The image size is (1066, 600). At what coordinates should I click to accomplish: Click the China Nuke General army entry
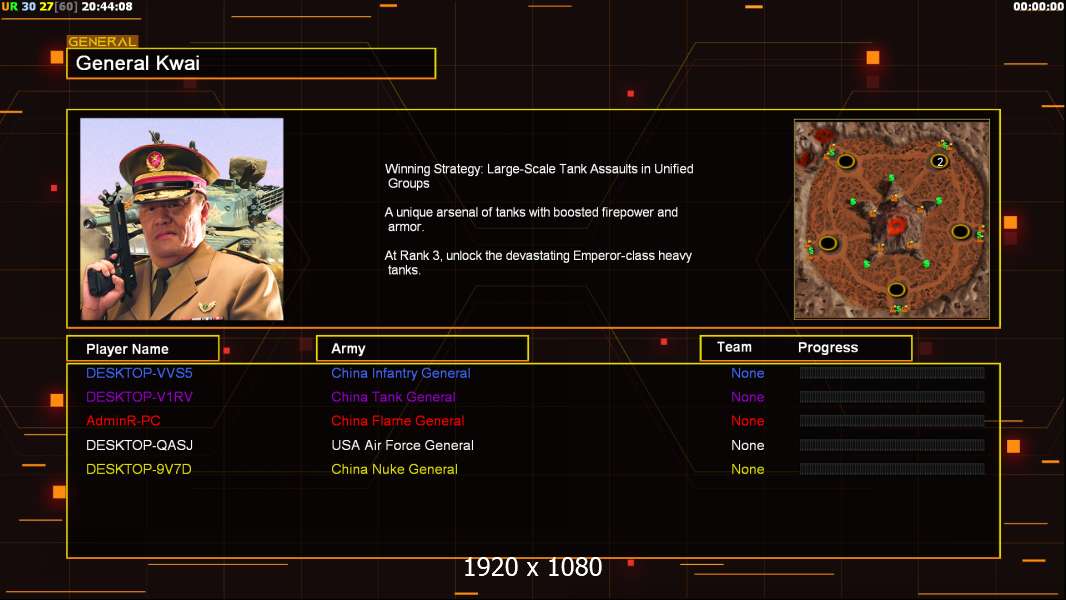pyautogui.click(x=394, y=469)
